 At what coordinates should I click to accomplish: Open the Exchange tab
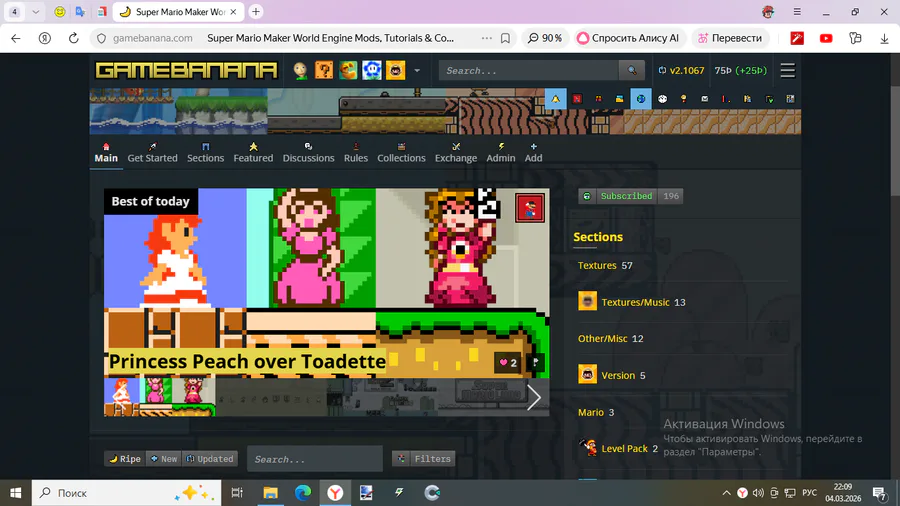456,153
